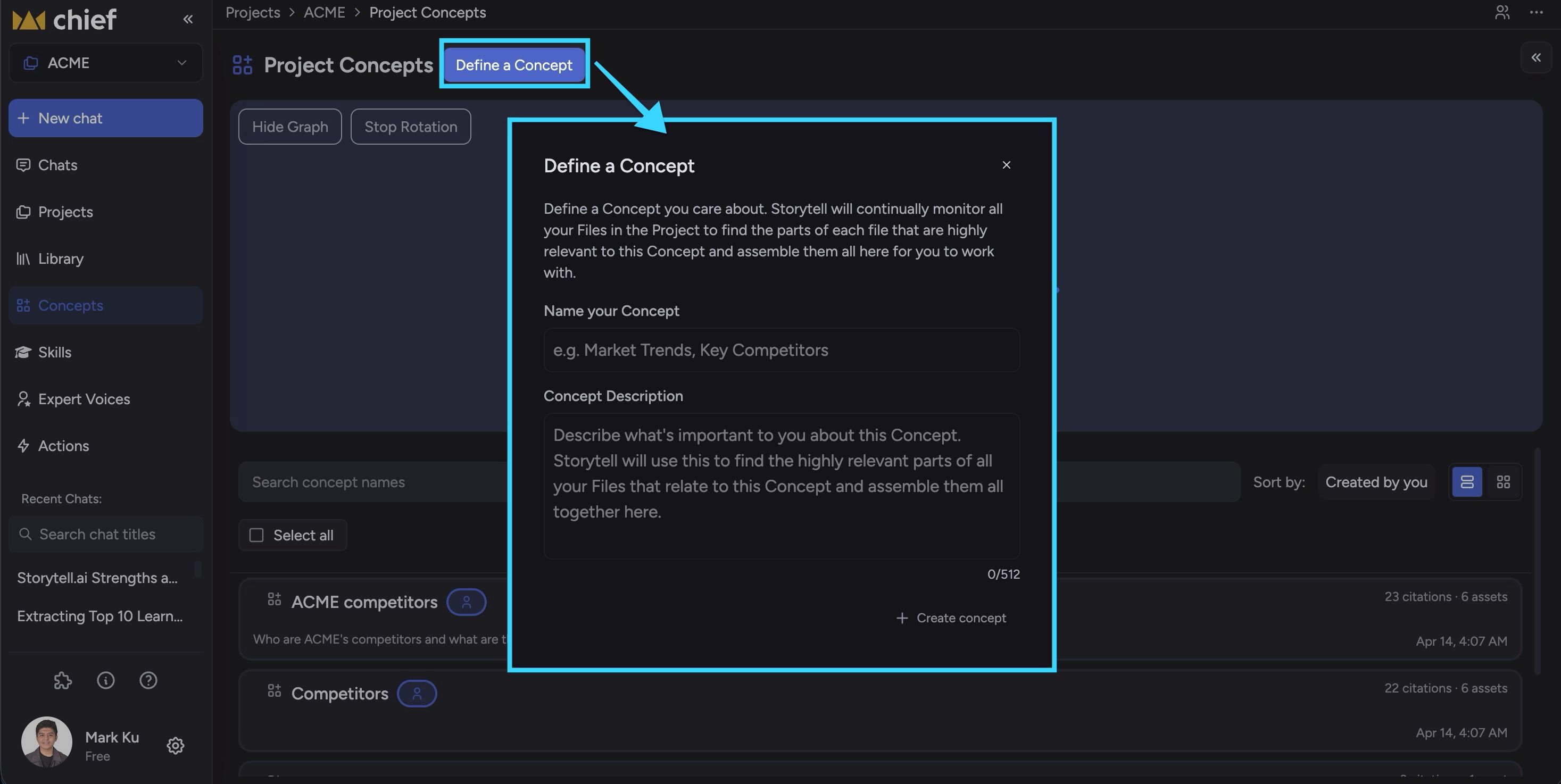Open recent chat Storytell.ai Strengths
This screenshot has width=1561, height=784.
coord(97,578)
